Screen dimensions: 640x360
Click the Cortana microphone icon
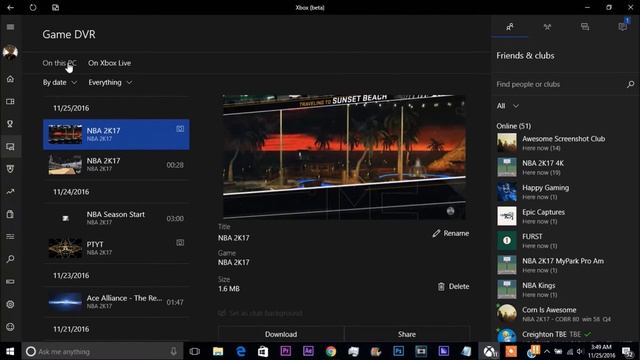173,351
